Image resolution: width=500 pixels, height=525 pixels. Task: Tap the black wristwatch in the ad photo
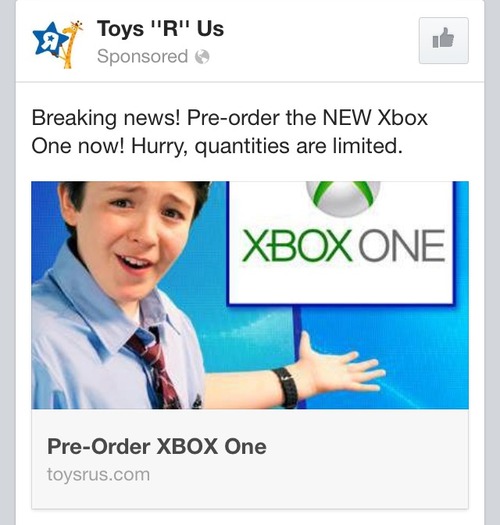pos(286,387)
